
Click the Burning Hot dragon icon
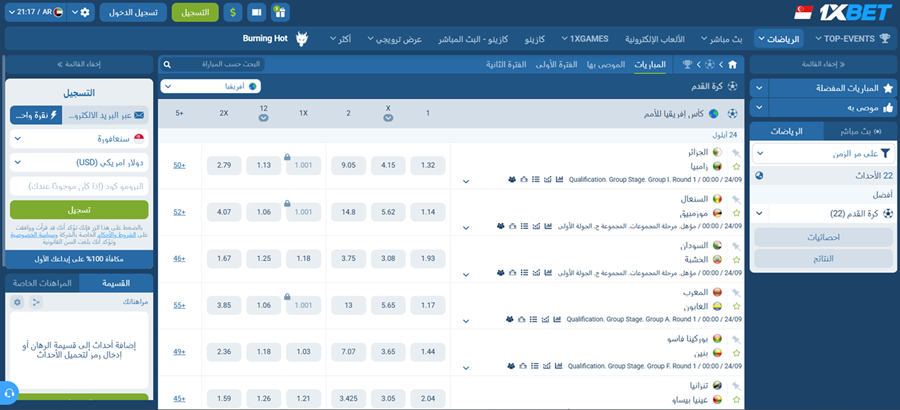(x=301, y=38)
